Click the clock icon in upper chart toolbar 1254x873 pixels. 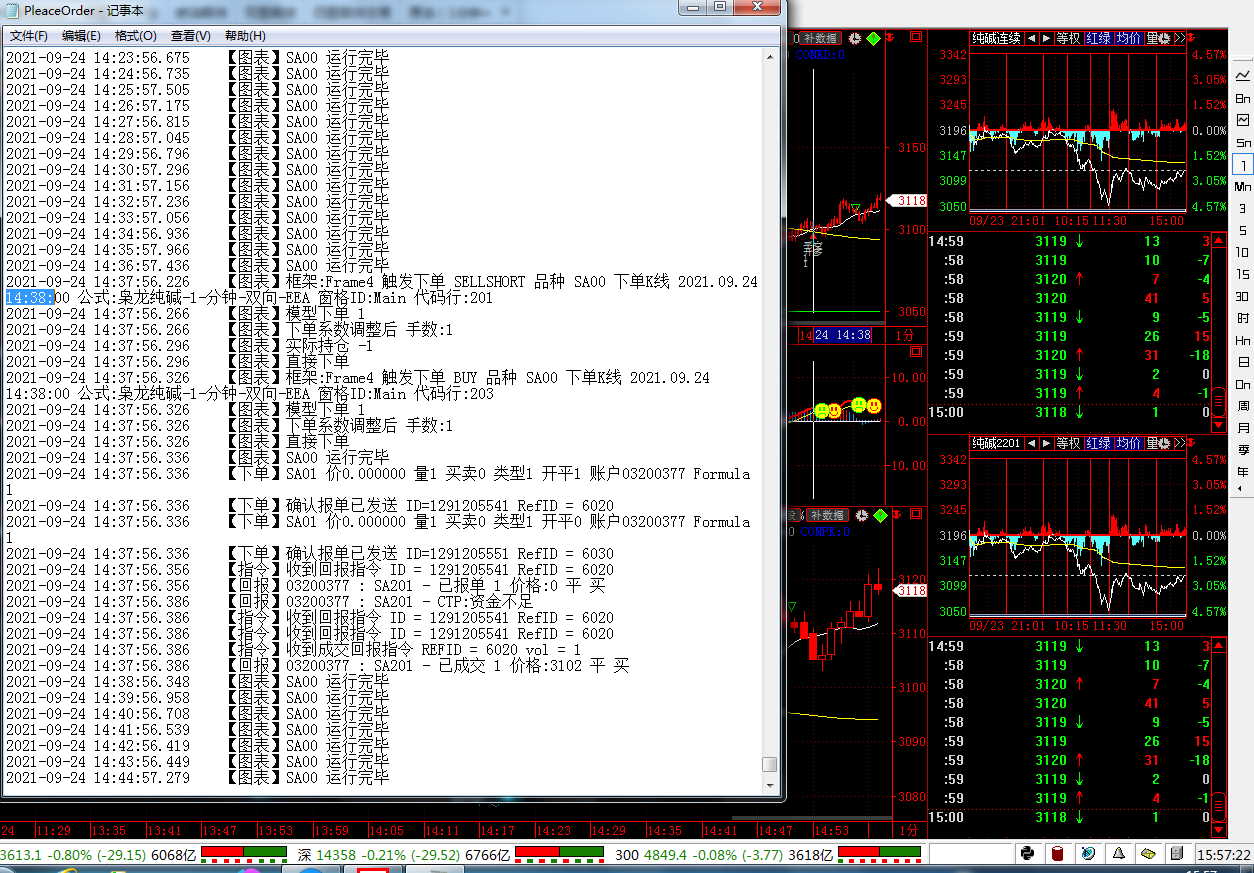(855, 38)
